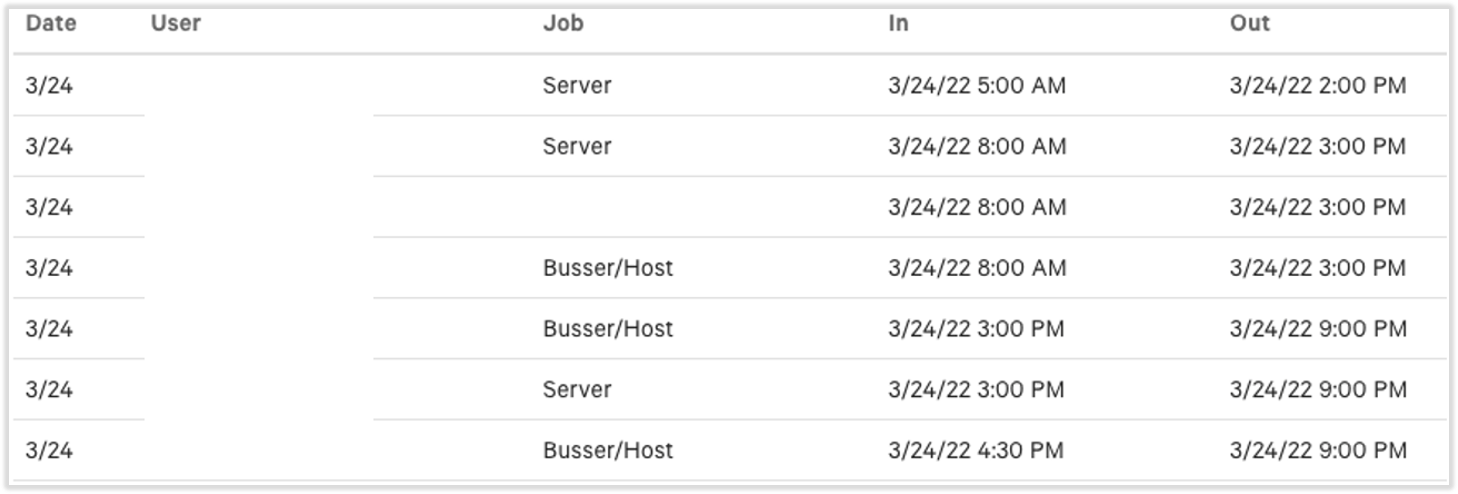1458x494 pixels.
Task: Select Server job with 8:00 AM clock-in
Action: tap(577, 146)
